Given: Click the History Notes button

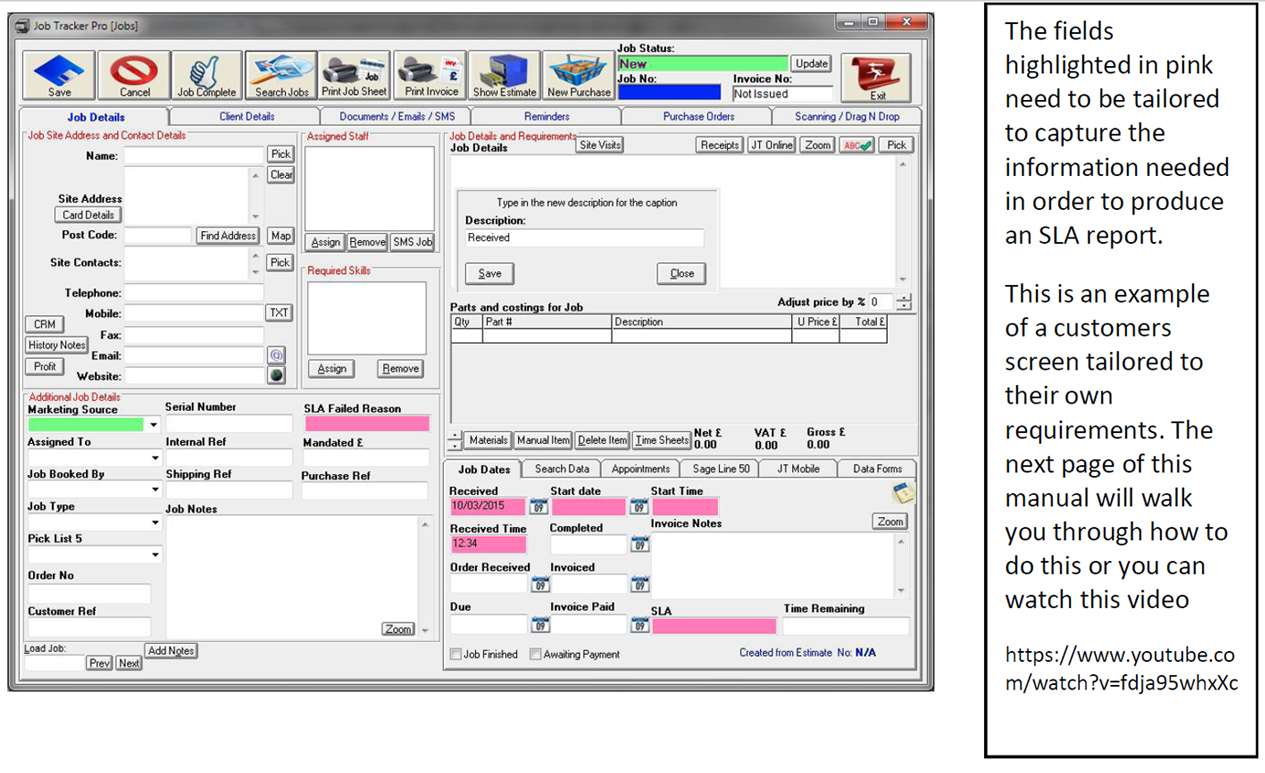Looking at the screenshot, I should (x=57, y=345).
